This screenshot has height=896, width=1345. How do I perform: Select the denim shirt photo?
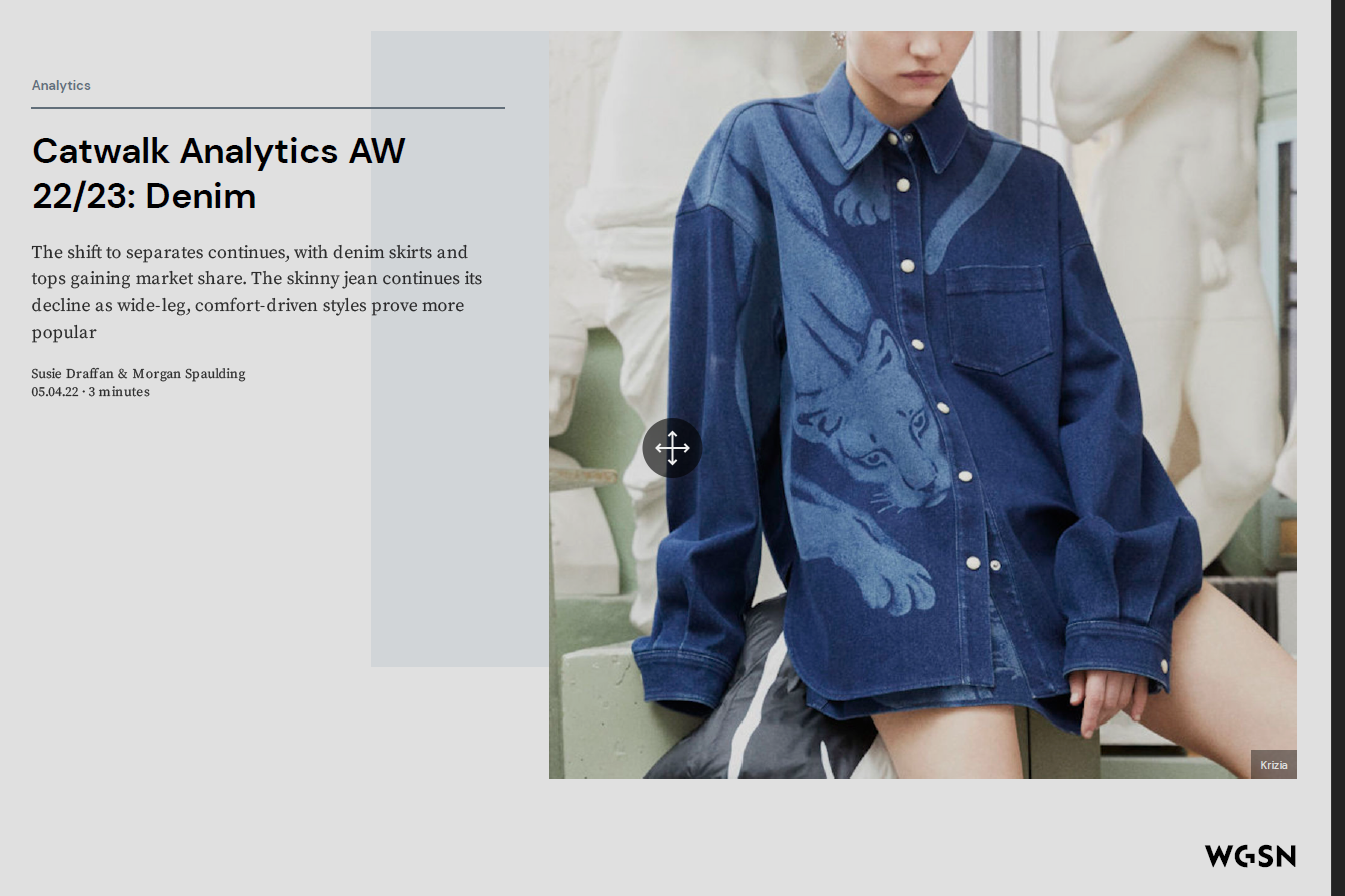click(x=923, y=405)
